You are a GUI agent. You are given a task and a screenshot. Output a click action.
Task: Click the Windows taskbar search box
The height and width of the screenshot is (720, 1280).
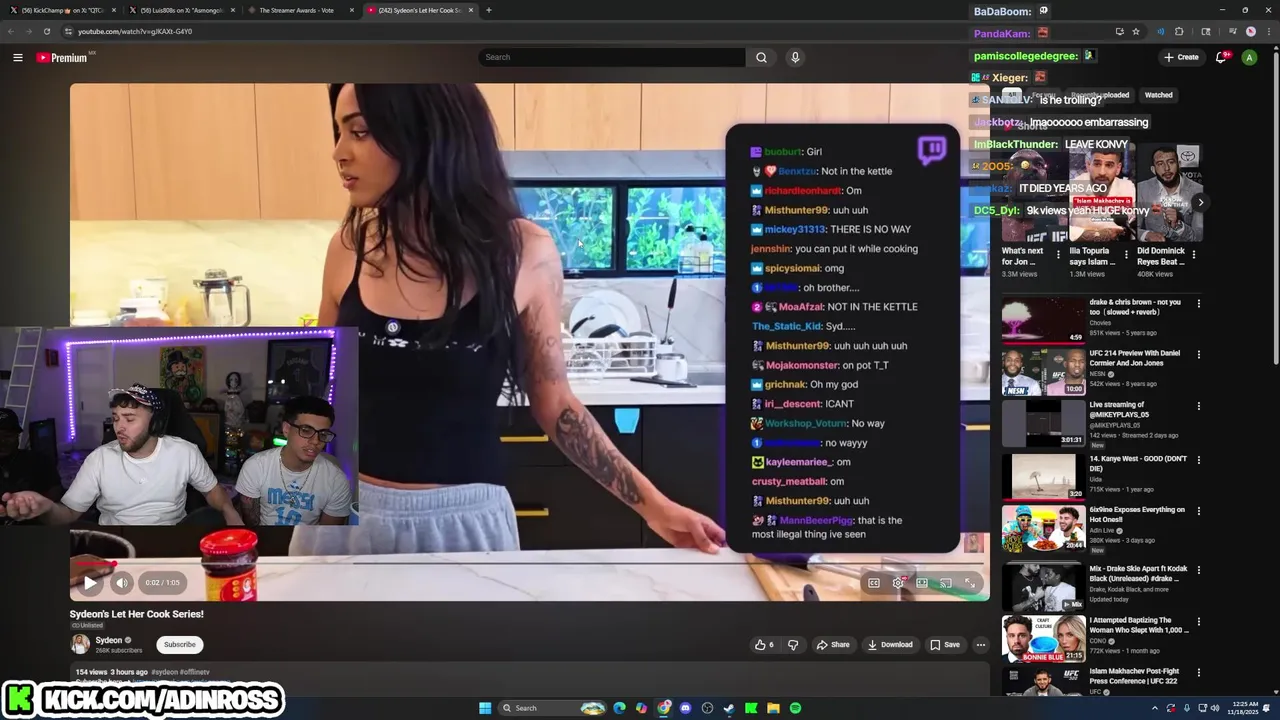554,708
